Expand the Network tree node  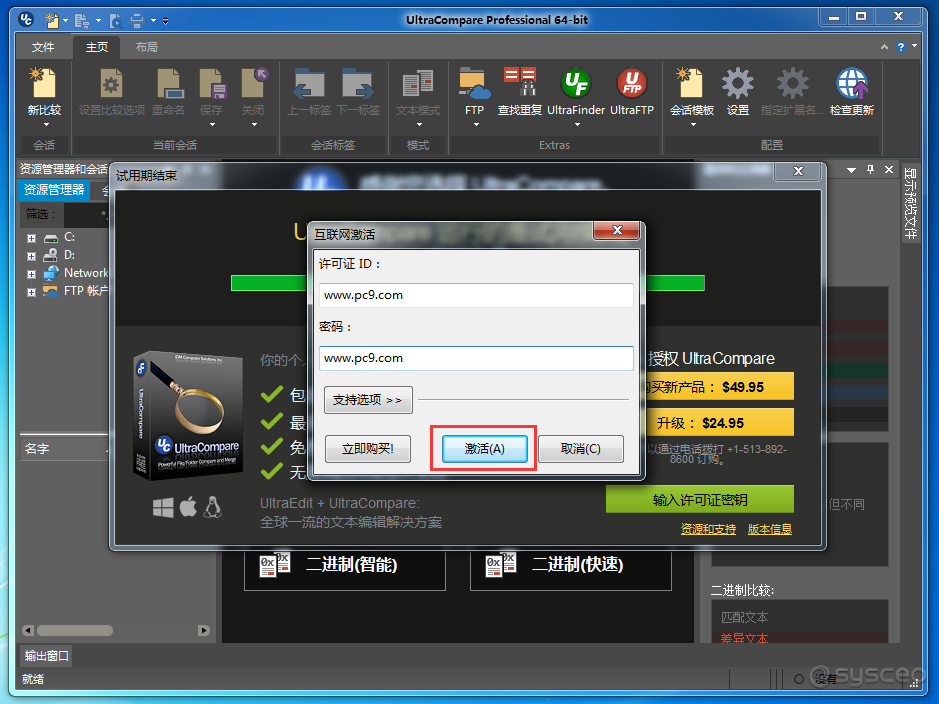click(x=31, y=274)
